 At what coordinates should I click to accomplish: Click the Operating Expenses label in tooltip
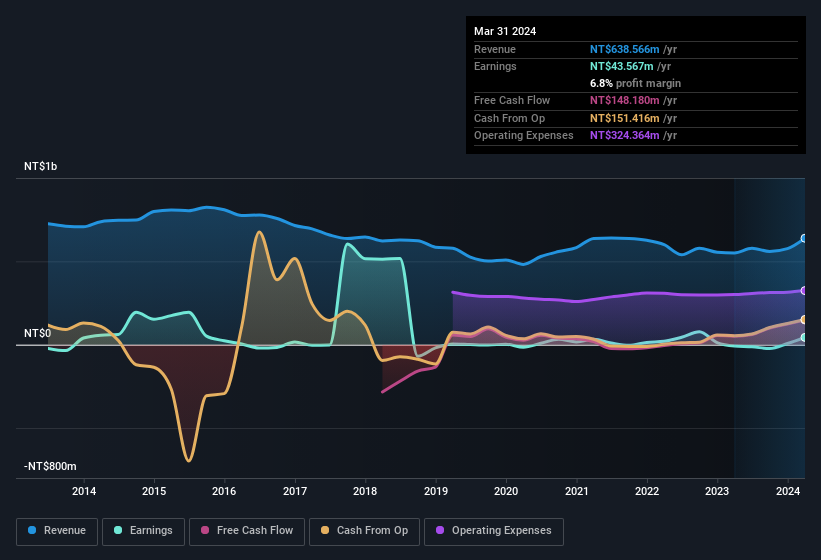[524, 135]
